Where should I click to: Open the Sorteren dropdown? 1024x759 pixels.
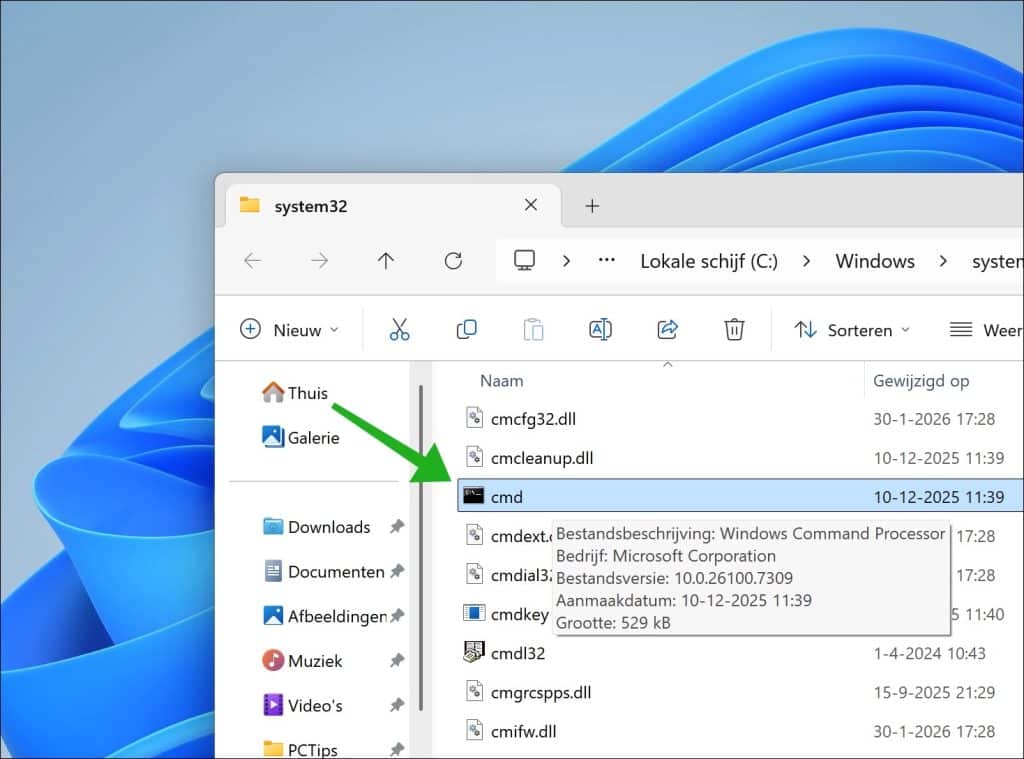(852, 329)
